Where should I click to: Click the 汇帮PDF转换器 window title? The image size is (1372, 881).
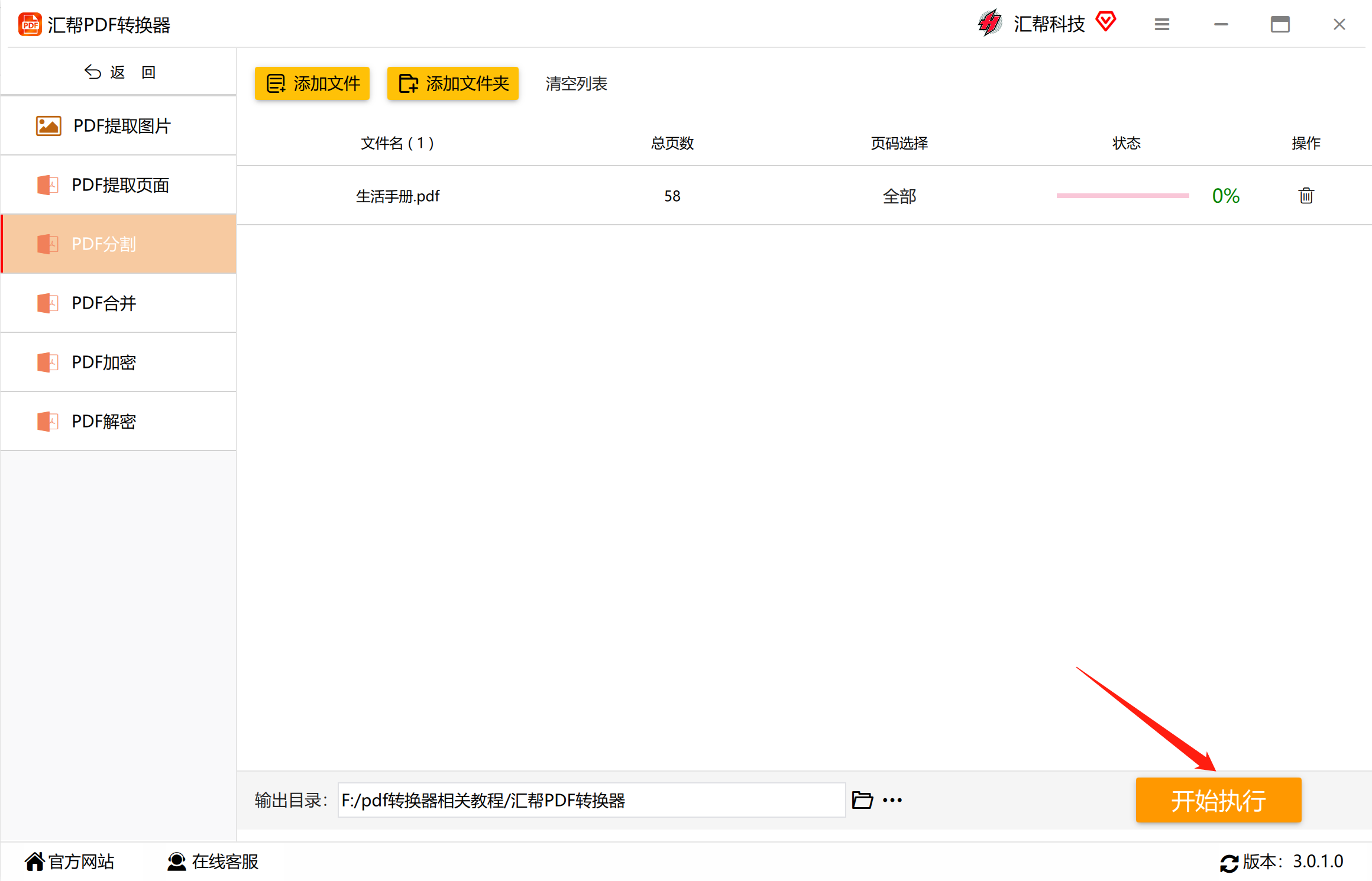pos(109,25)
